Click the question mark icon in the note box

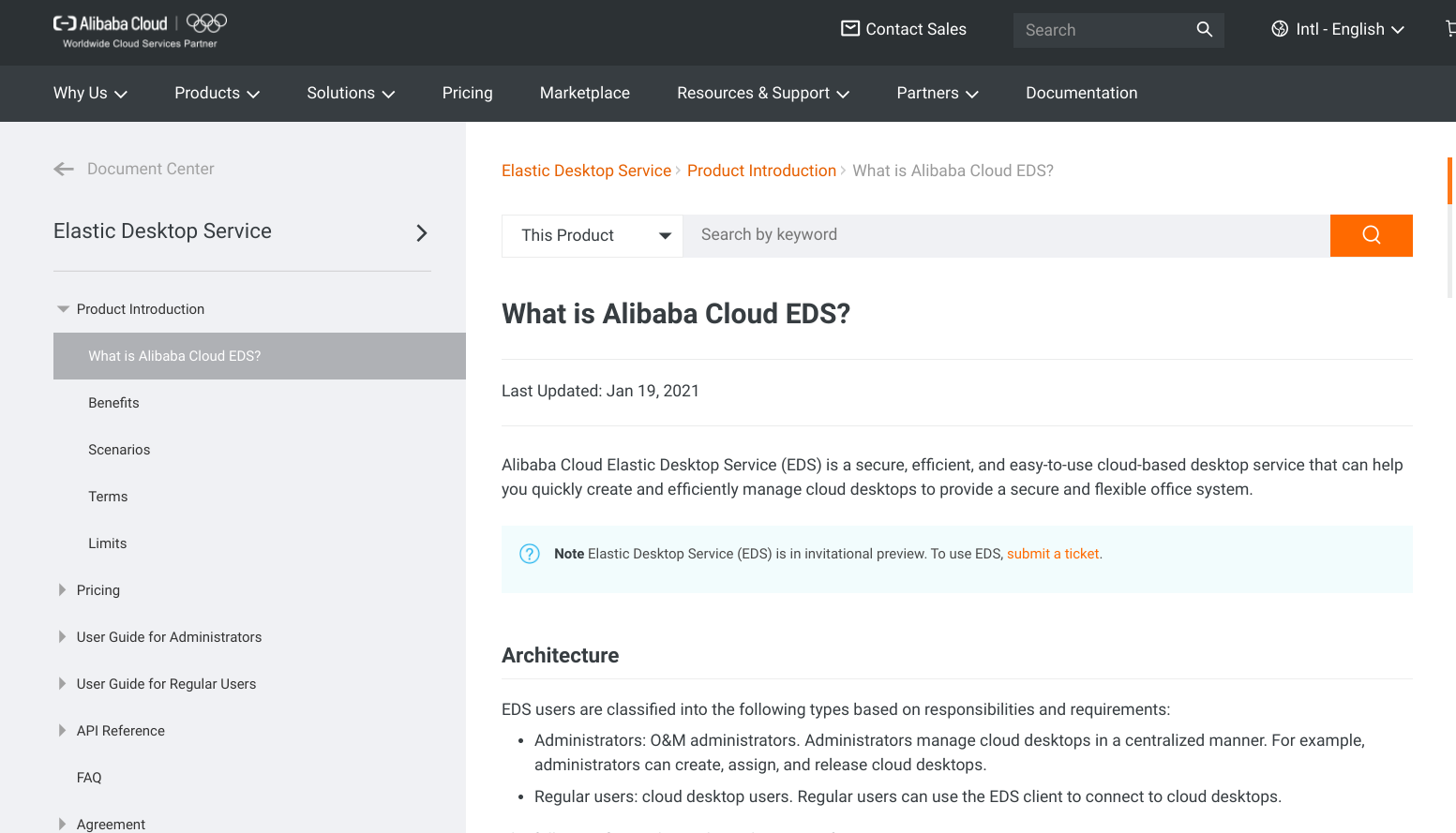tap(530, 553)
